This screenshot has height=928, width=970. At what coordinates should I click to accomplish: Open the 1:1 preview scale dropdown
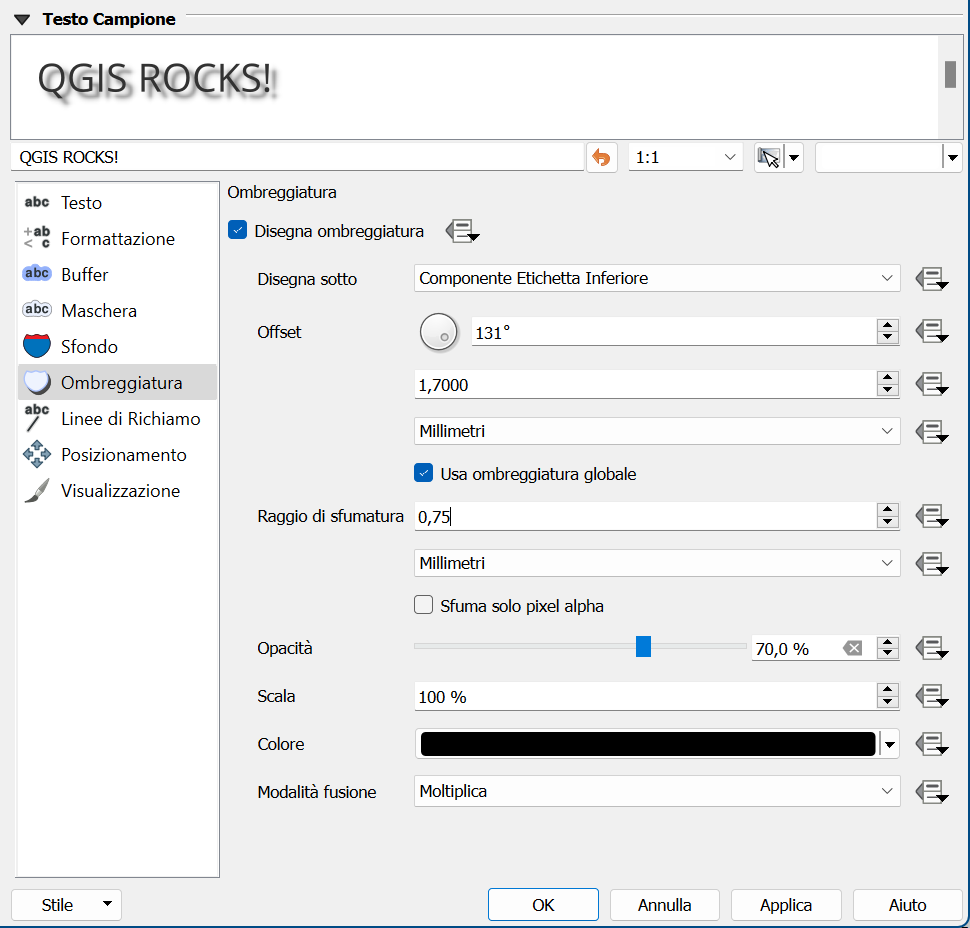pyautogui.click(x=685, y=157)
